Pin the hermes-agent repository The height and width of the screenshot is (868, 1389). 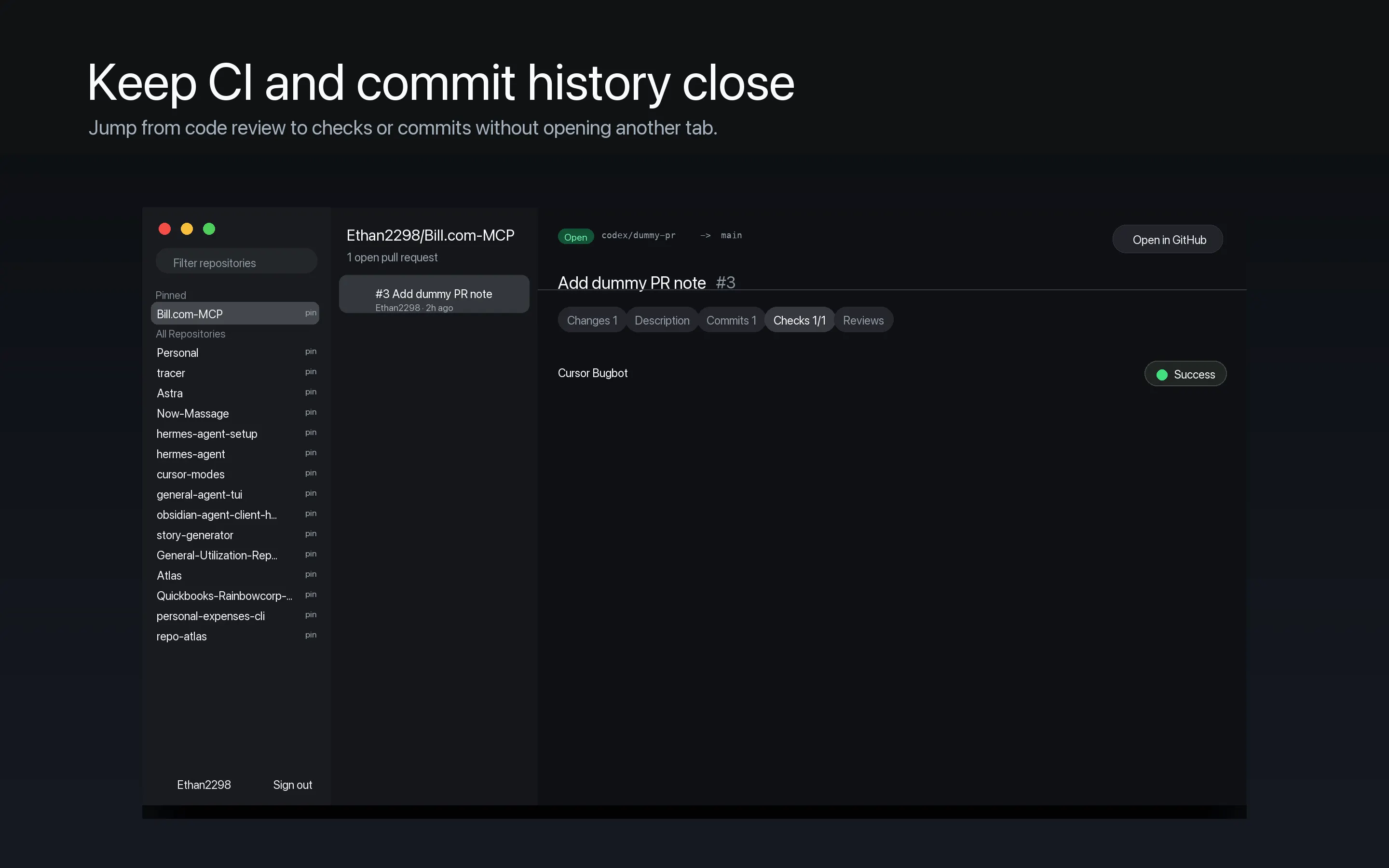(x=311, y=453)
